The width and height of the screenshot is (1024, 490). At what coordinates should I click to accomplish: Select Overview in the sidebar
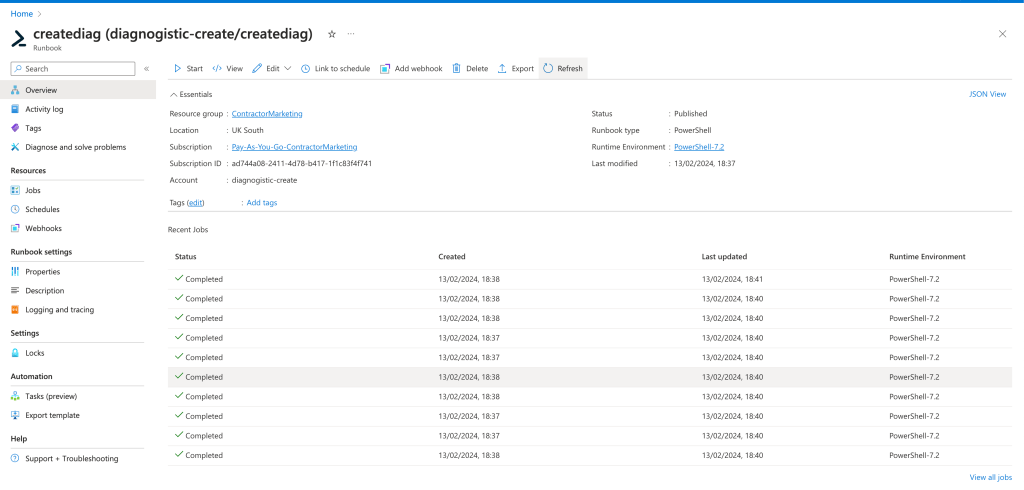point(78,90)
